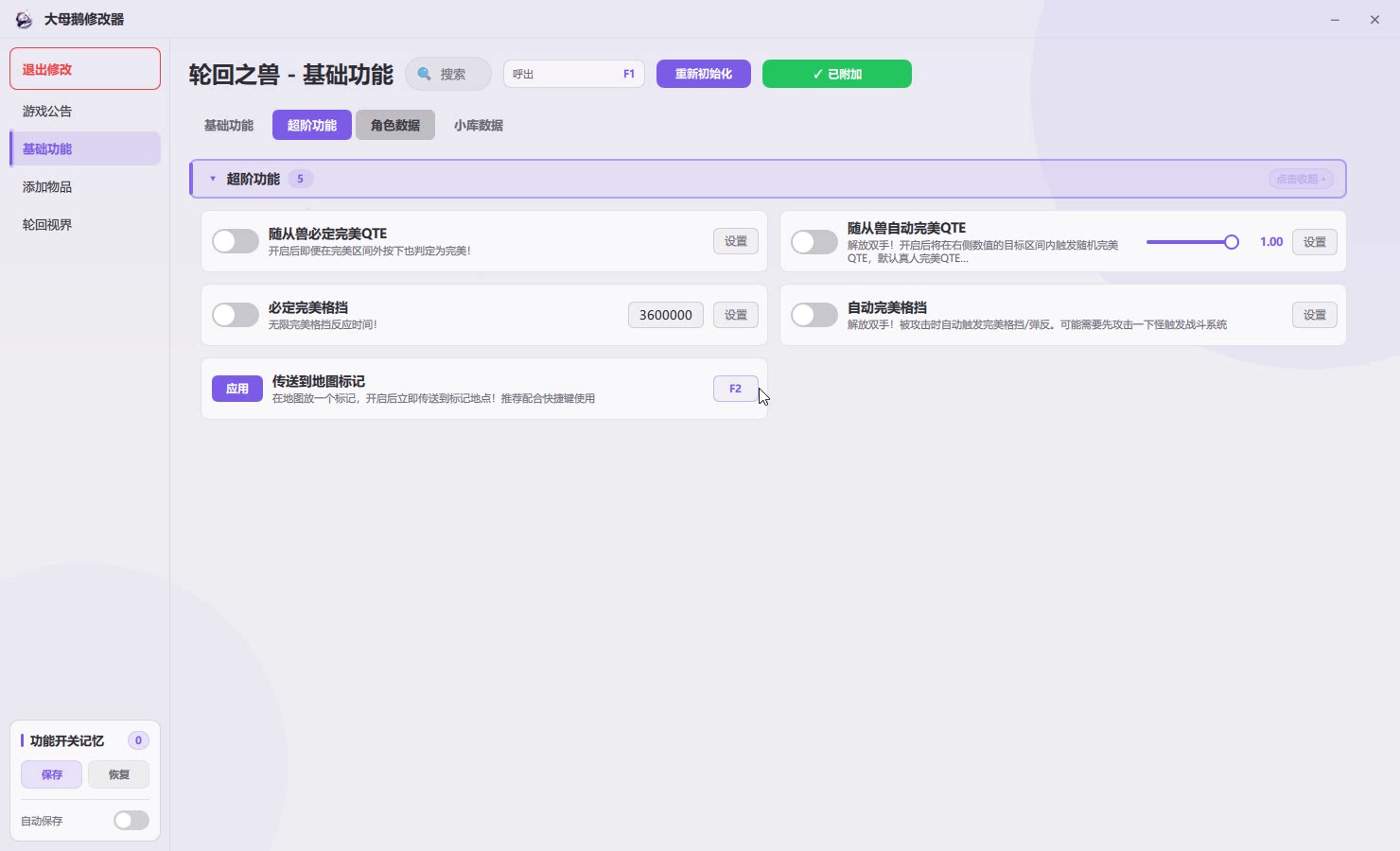Open the 角色数据 tab
This screenshot has width=1400, height=851.
(395, 125)
